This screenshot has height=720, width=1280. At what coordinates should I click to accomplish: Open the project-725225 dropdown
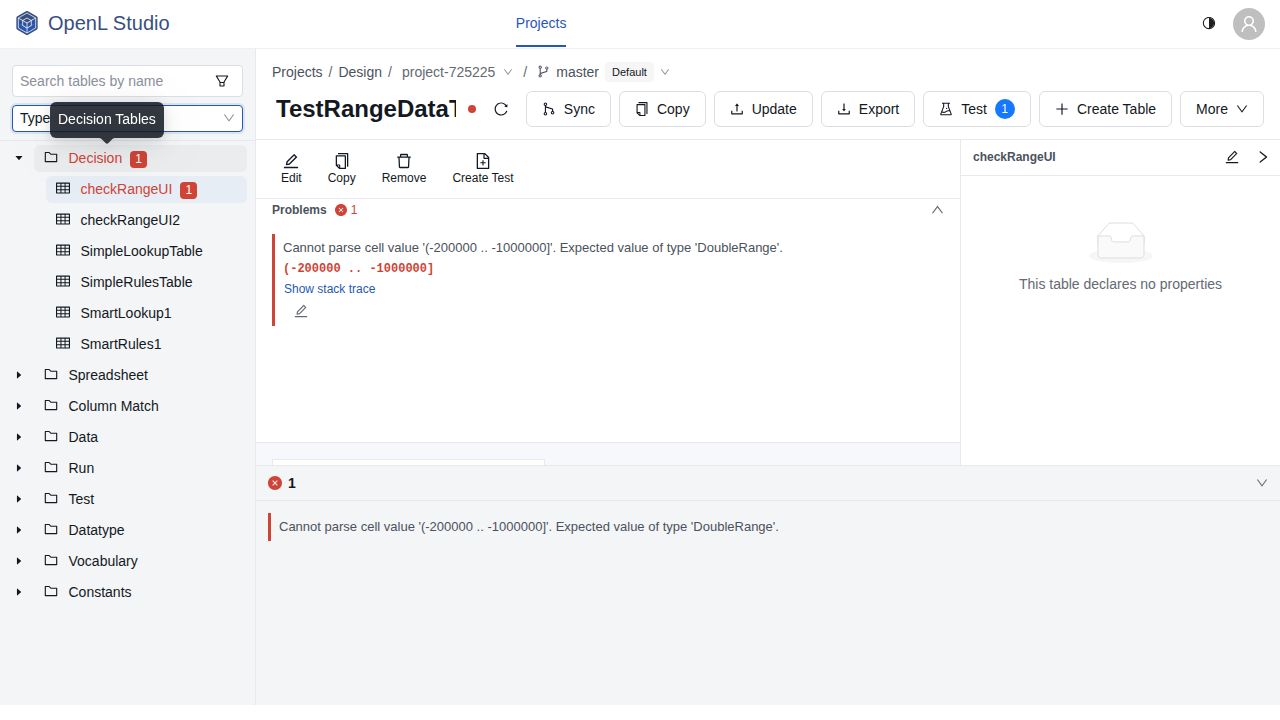[x=457, y=72]
